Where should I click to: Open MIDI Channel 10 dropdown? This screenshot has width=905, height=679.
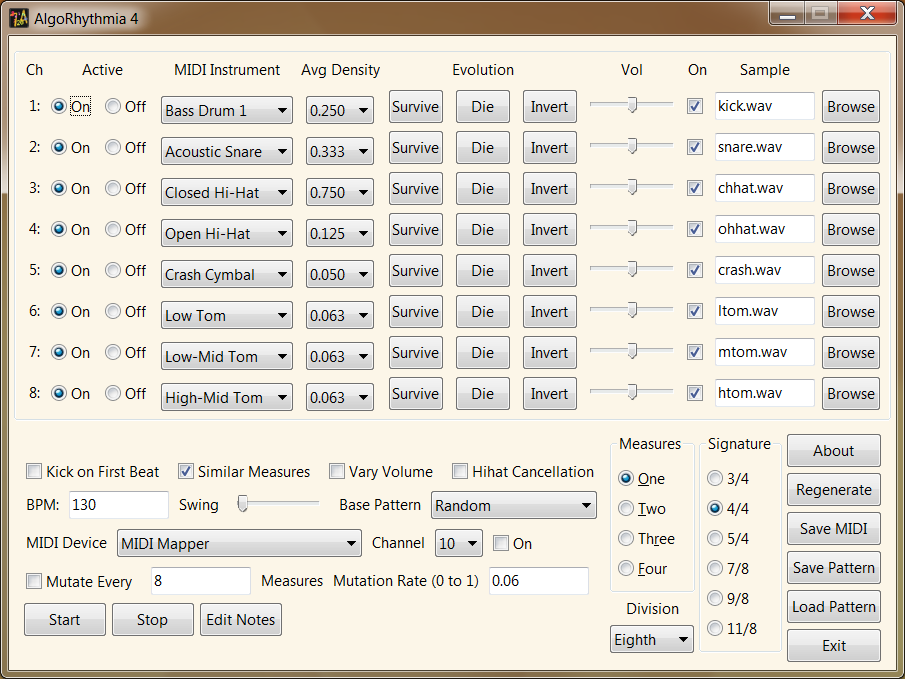[x=458, y=543]
